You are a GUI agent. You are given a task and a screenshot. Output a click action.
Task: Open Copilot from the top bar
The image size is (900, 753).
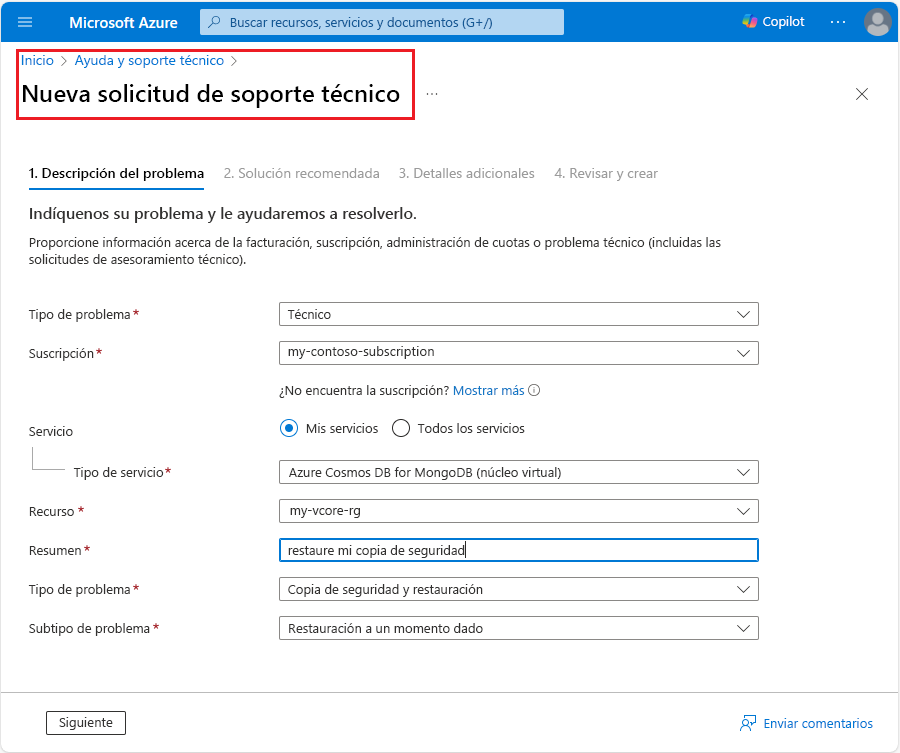click(x=772, y=21)
